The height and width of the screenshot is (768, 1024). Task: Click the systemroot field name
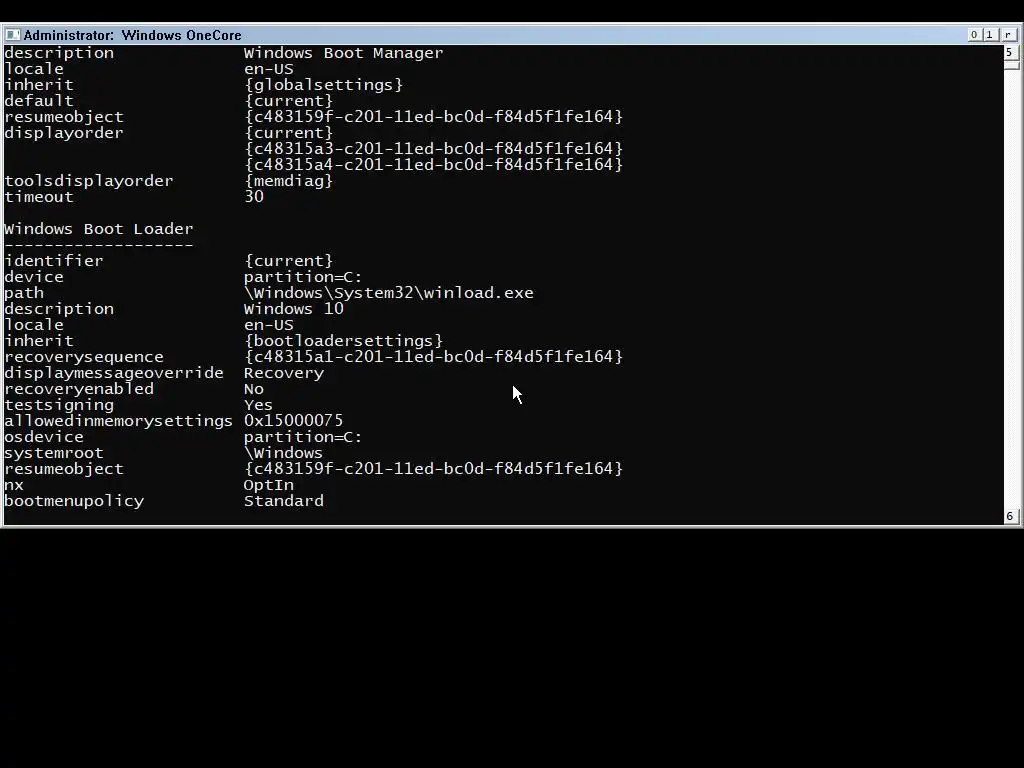[x=54, y=453]
